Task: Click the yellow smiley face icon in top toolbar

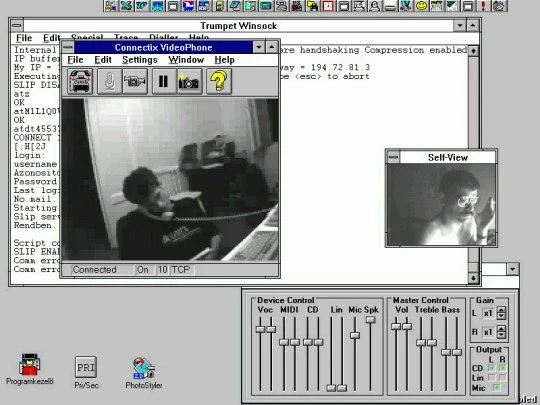Action: (422, 6)
